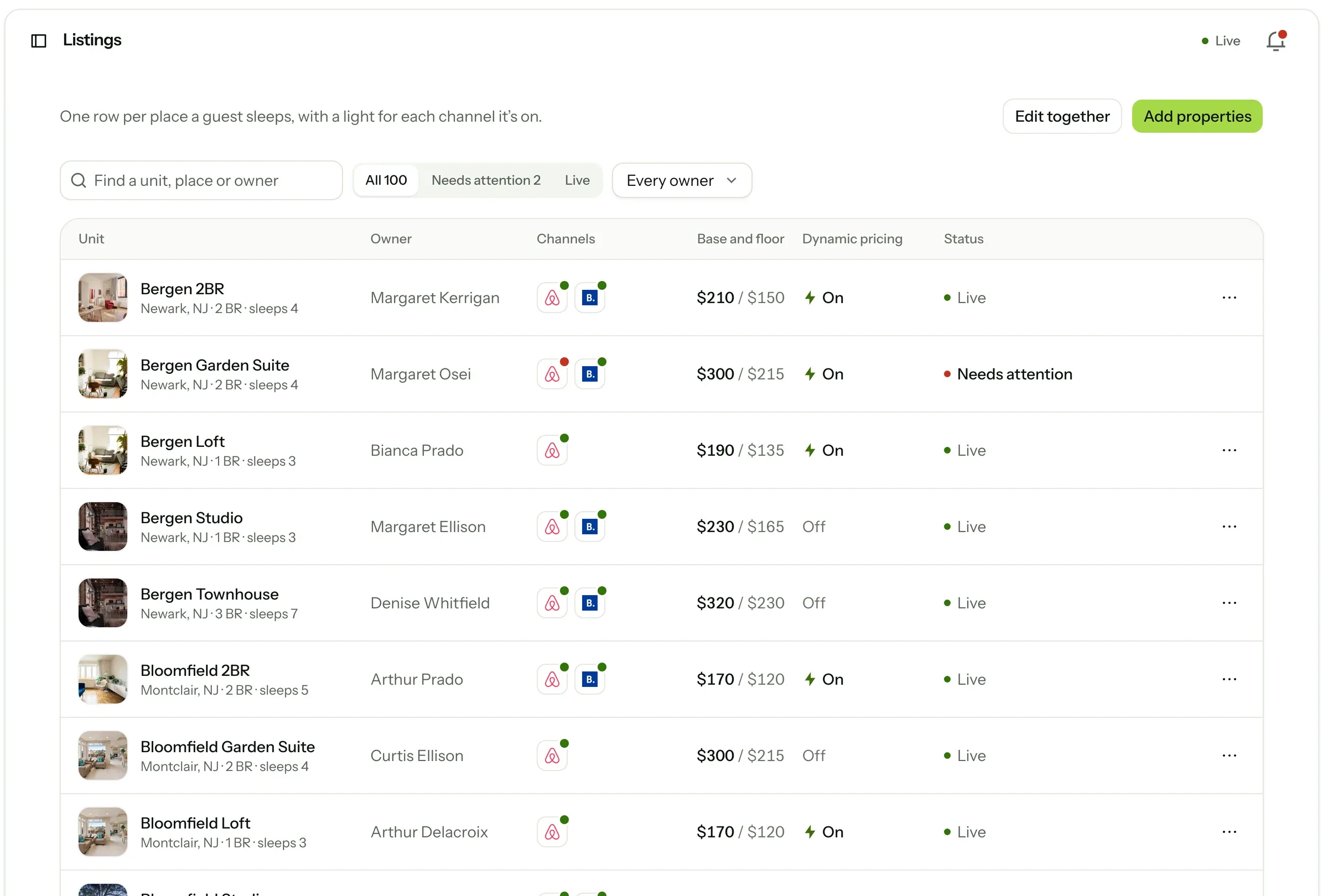Click Needs attention status on Bergen Garden Suite

pos(1008,374)
